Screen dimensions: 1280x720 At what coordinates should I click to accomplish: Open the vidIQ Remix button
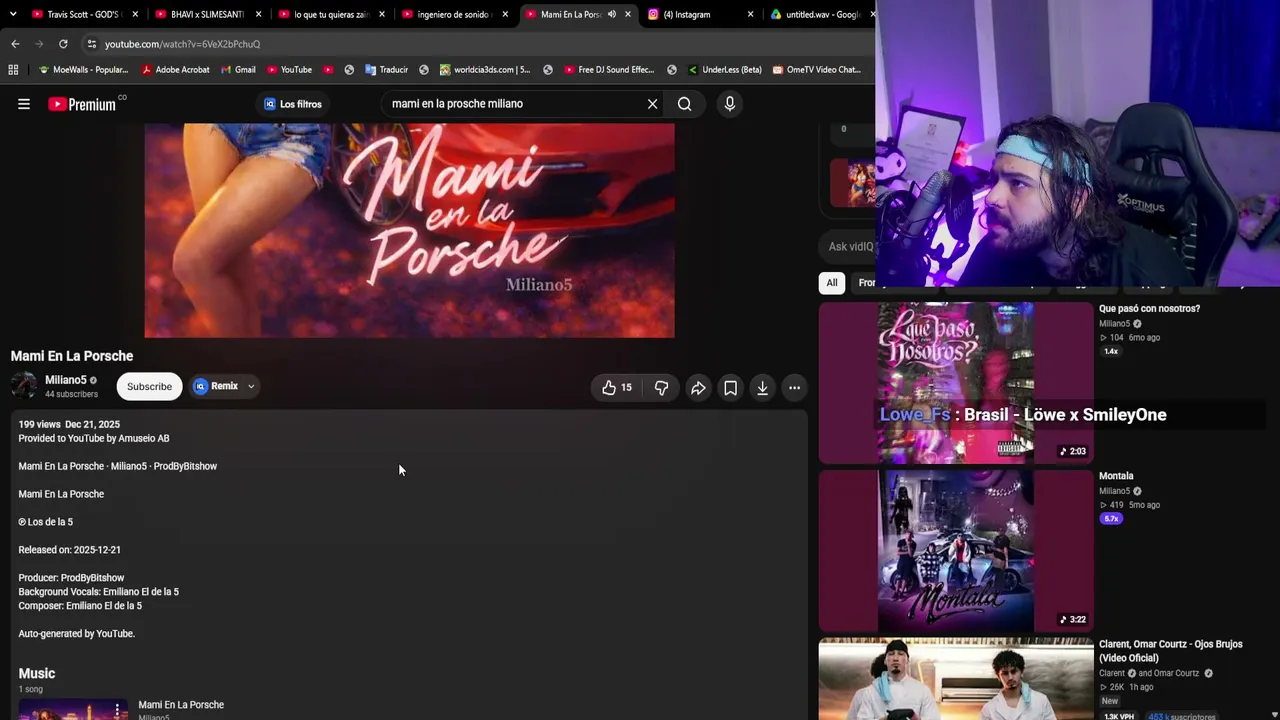coord(216,386)
